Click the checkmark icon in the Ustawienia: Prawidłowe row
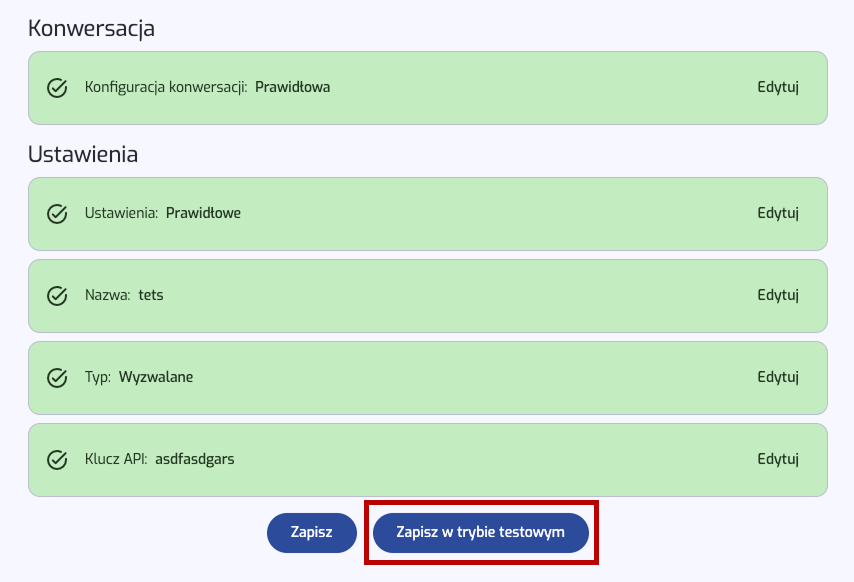The height and width of the screenshot is (582, 854). [57, 213]
